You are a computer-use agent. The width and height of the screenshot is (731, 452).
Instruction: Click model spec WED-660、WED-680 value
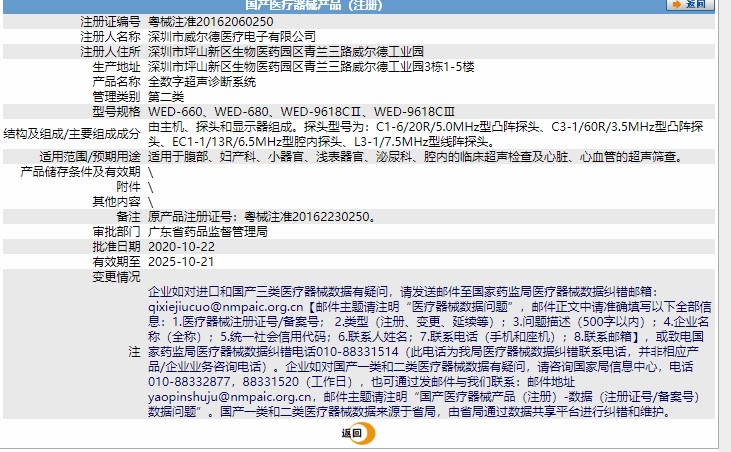(301, 112)
